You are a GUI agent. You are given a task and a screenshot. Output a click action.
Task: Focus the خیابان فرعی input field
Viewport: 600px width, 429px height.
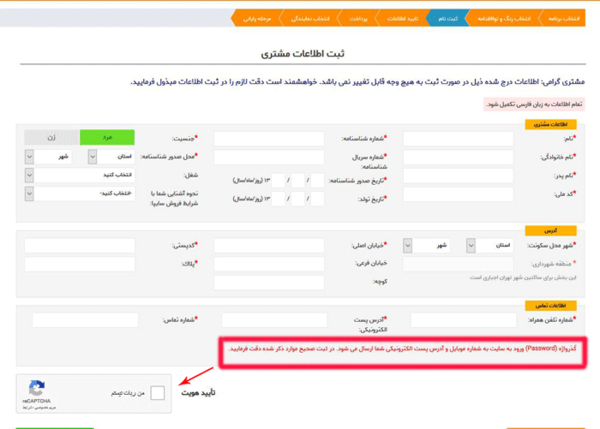(x=269, y=264)
